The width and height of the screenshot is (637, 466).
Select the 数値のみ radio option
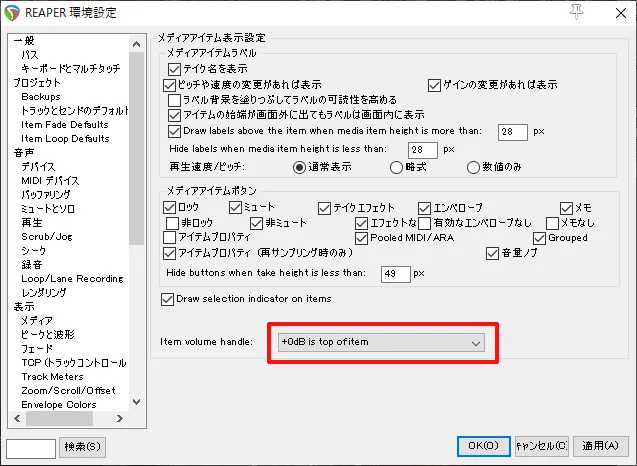473,167
